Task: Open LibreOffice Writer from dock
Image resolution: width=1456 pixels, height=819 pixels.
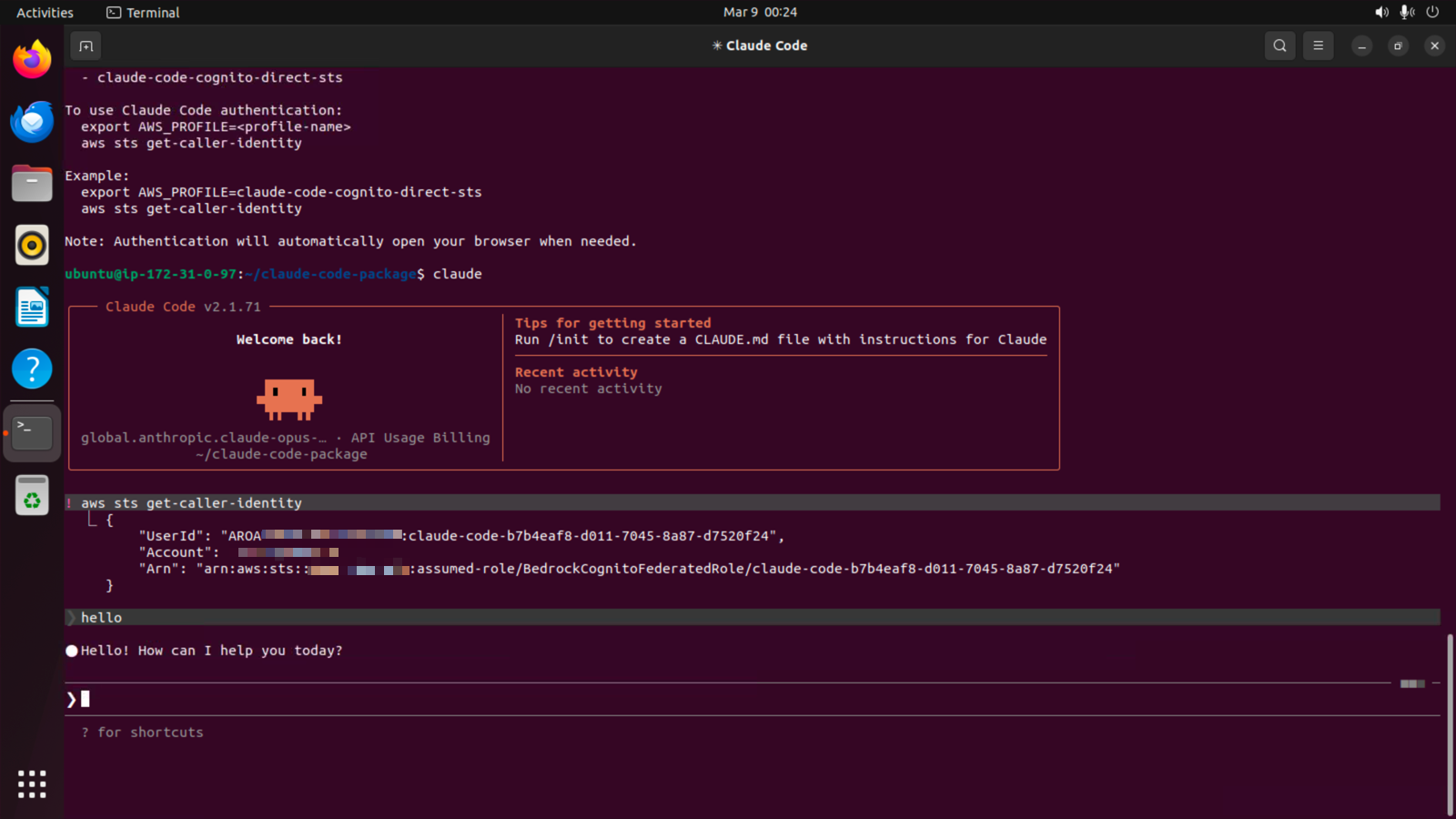Action: pos(32,308)
